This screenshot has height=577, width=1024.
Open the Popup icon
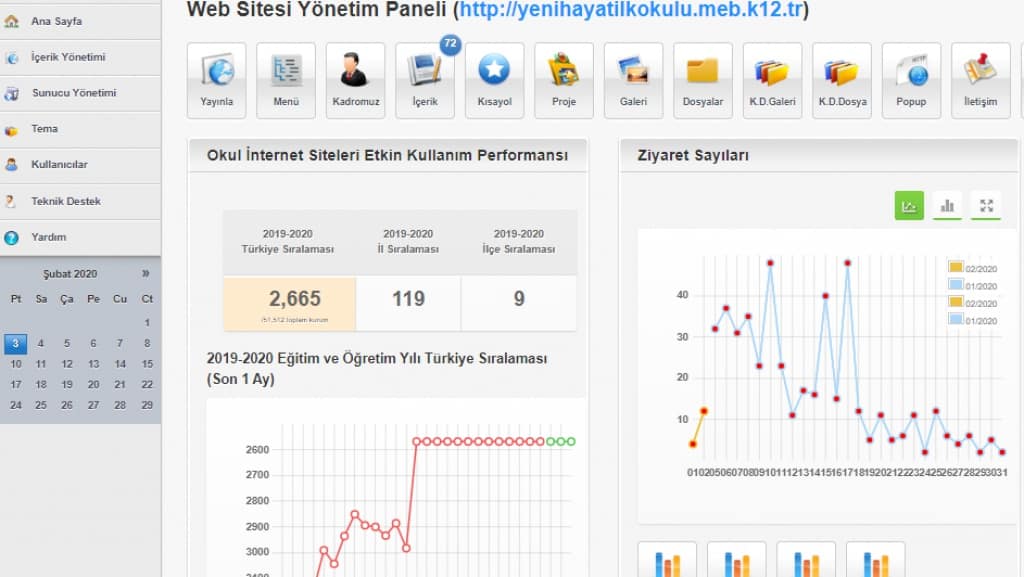coord(911,79)
